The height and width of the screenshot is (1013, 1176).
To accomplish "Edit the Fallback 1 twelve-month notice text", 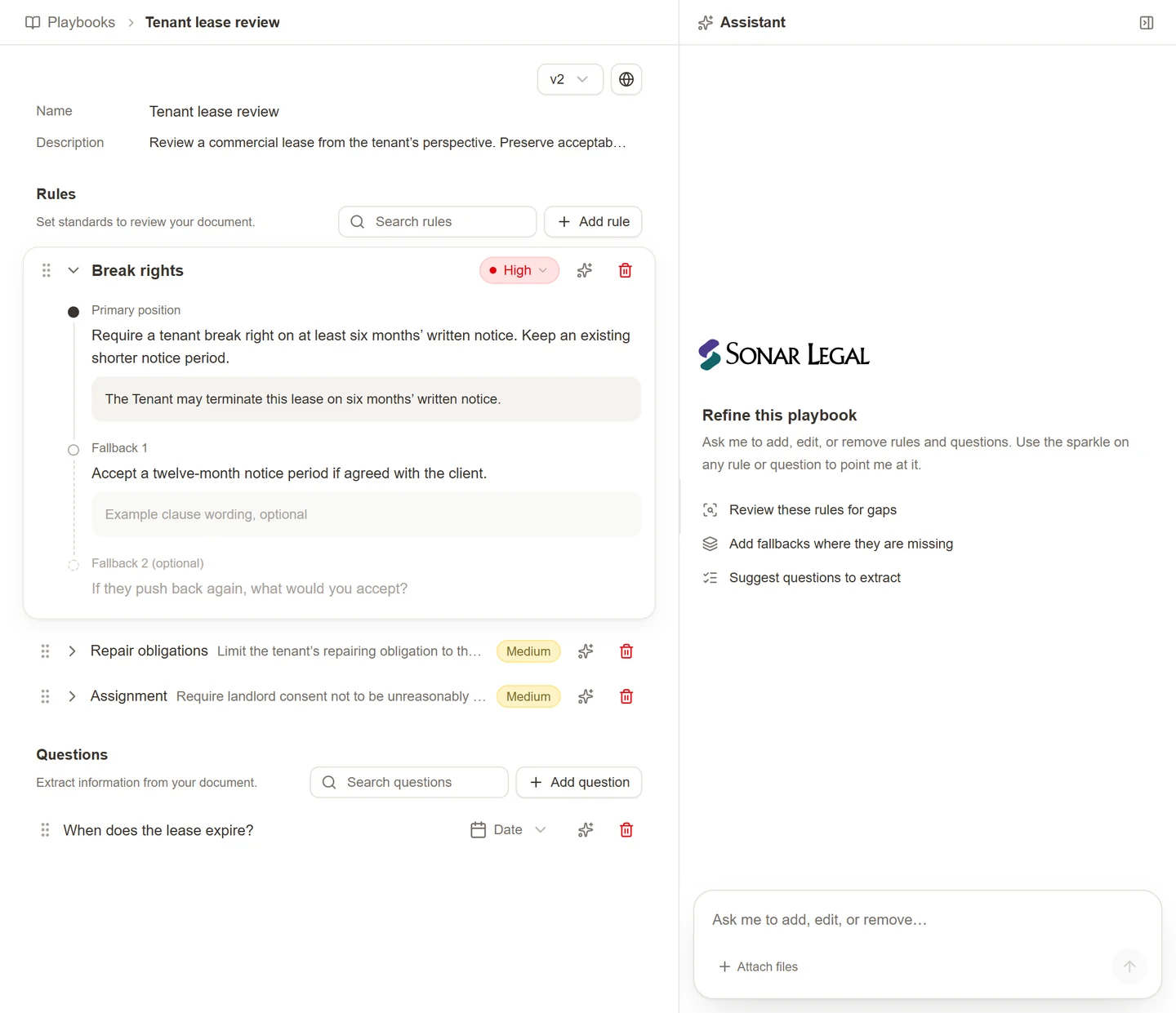I will pyautogui.click(x=289, y=473).
